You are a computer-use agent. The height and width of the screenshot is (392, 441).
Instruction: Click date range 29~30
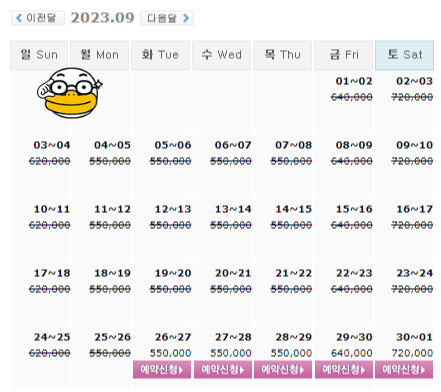[x=354, y=337]
